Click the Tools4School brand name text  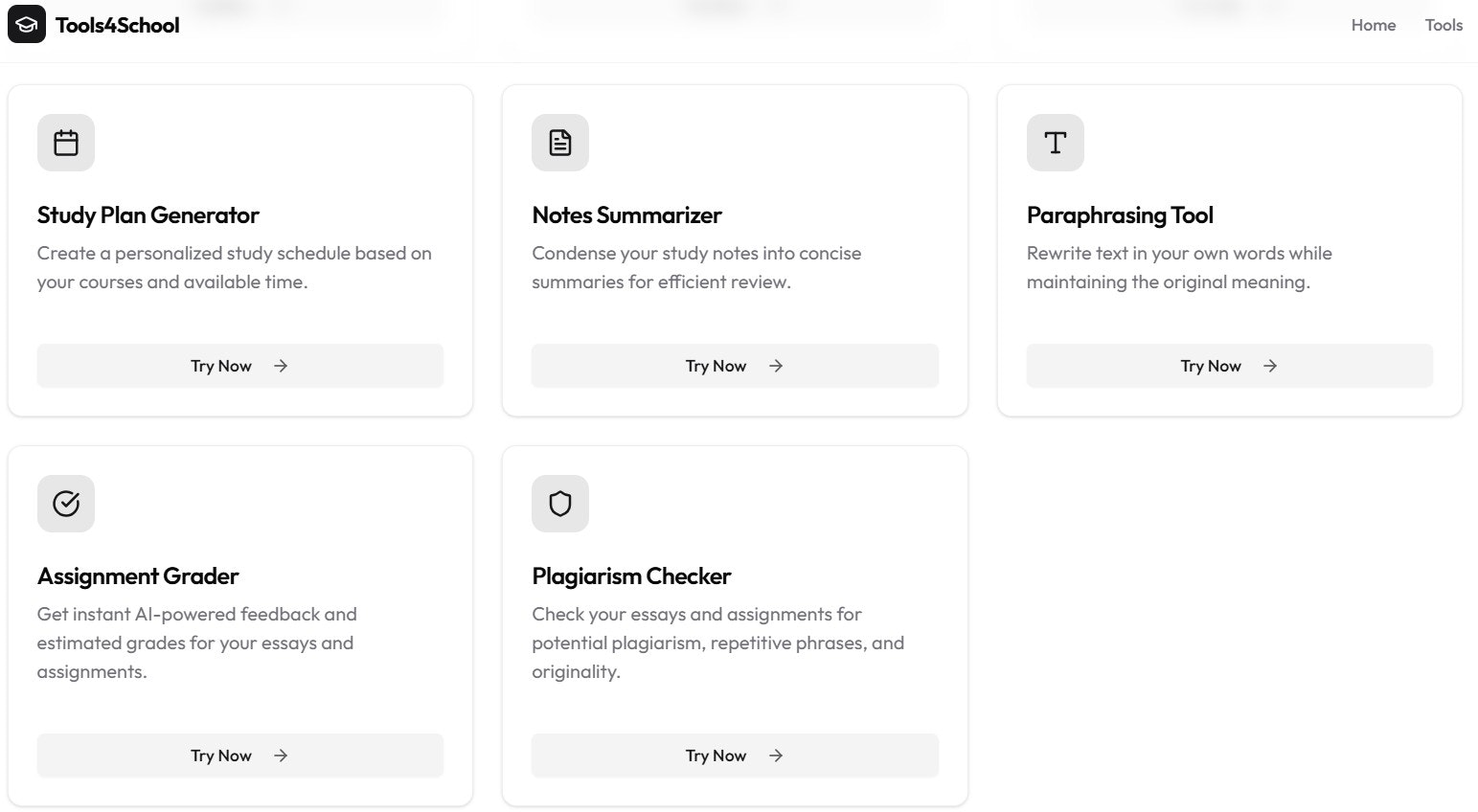[x=117, y=24]
